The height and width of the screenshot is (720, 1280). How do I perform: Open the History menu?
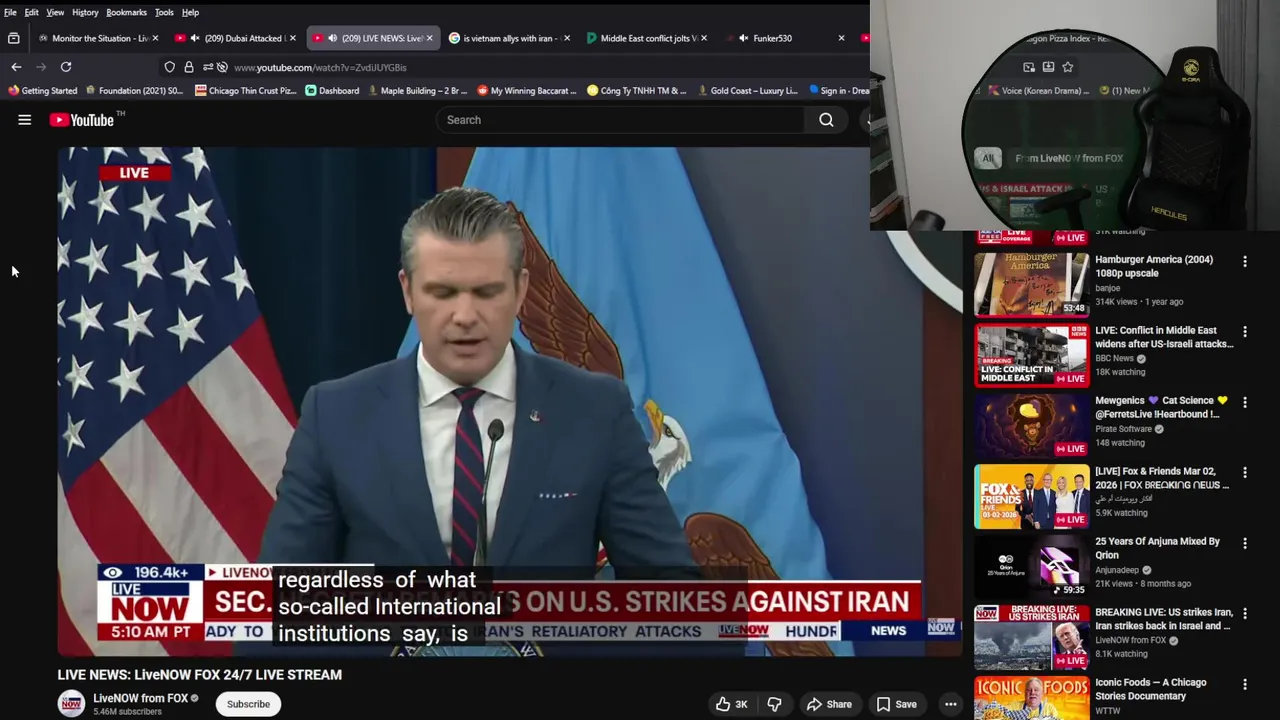(85, 12)
